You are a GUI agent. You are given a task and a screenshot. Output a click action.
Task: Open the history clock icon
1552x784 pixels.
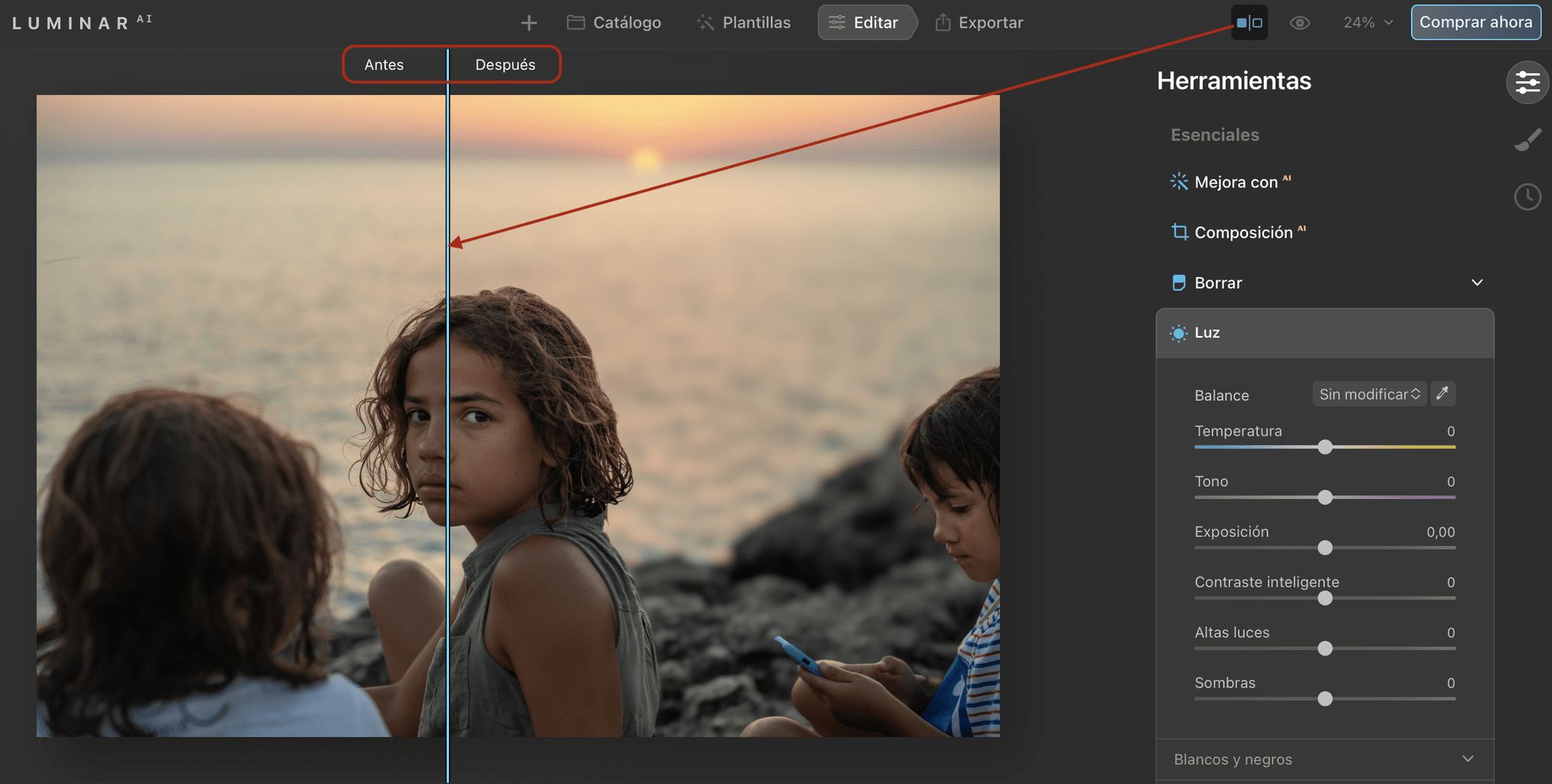[1527, 197]
